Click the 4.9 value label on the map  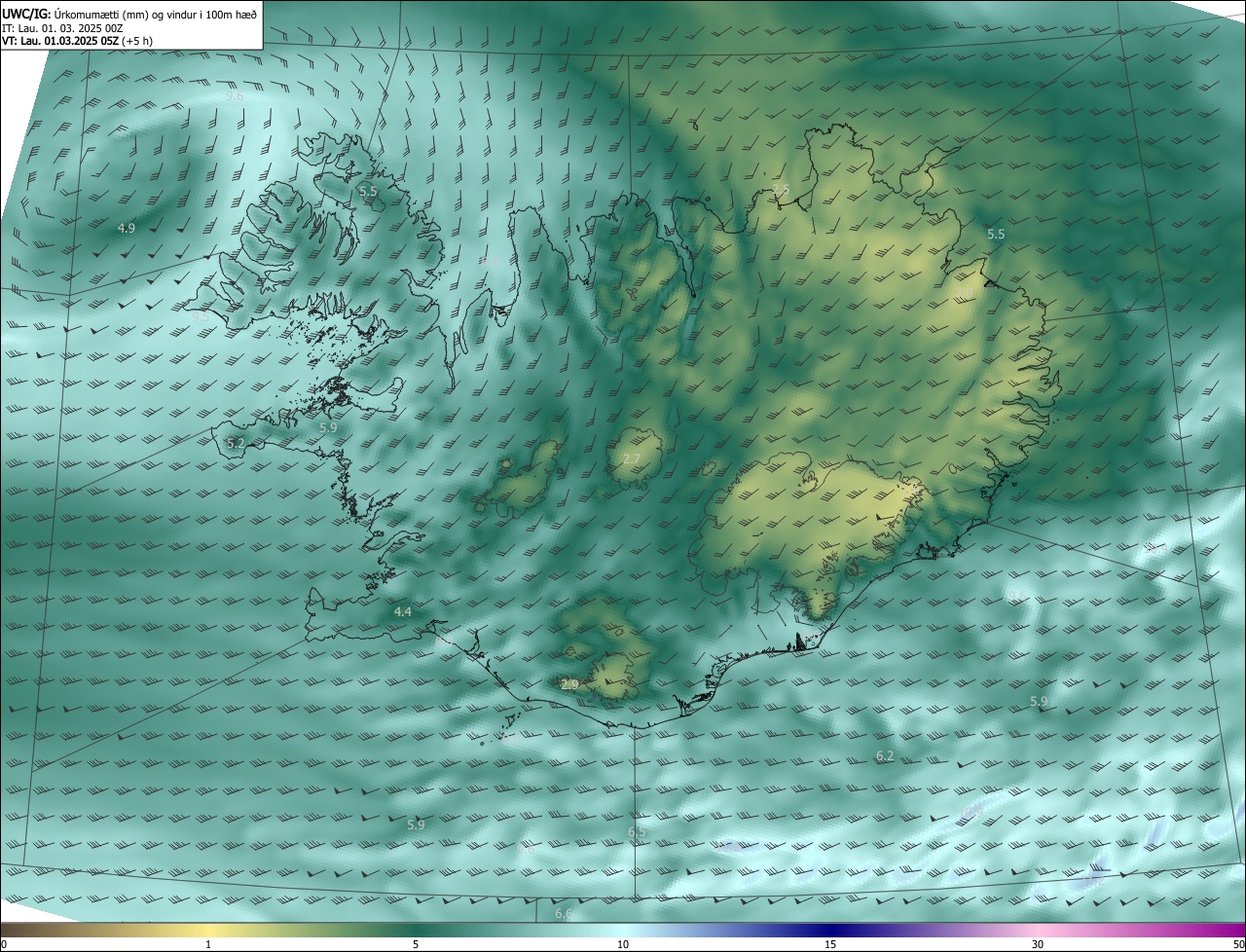pos(127,229)
